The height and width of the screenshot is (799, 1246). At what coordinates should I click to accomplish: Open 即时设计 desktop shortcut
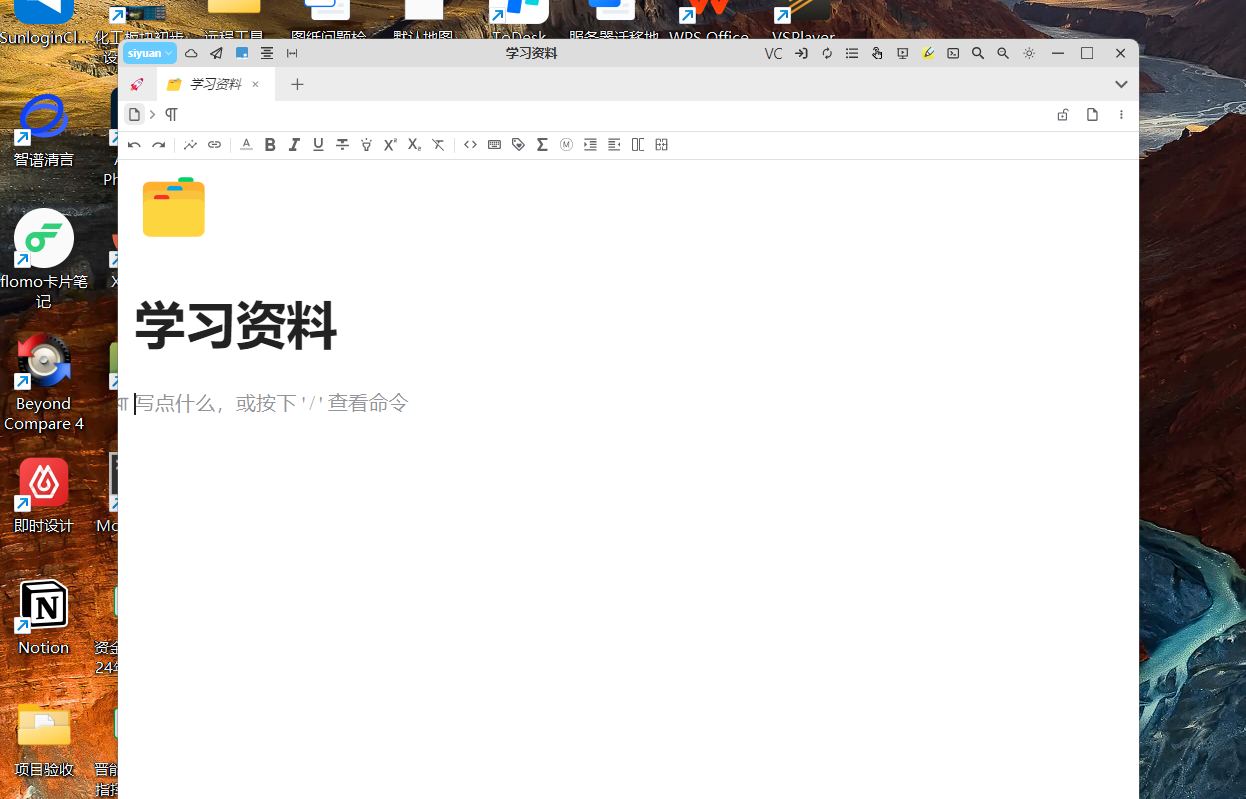point(44,496)
